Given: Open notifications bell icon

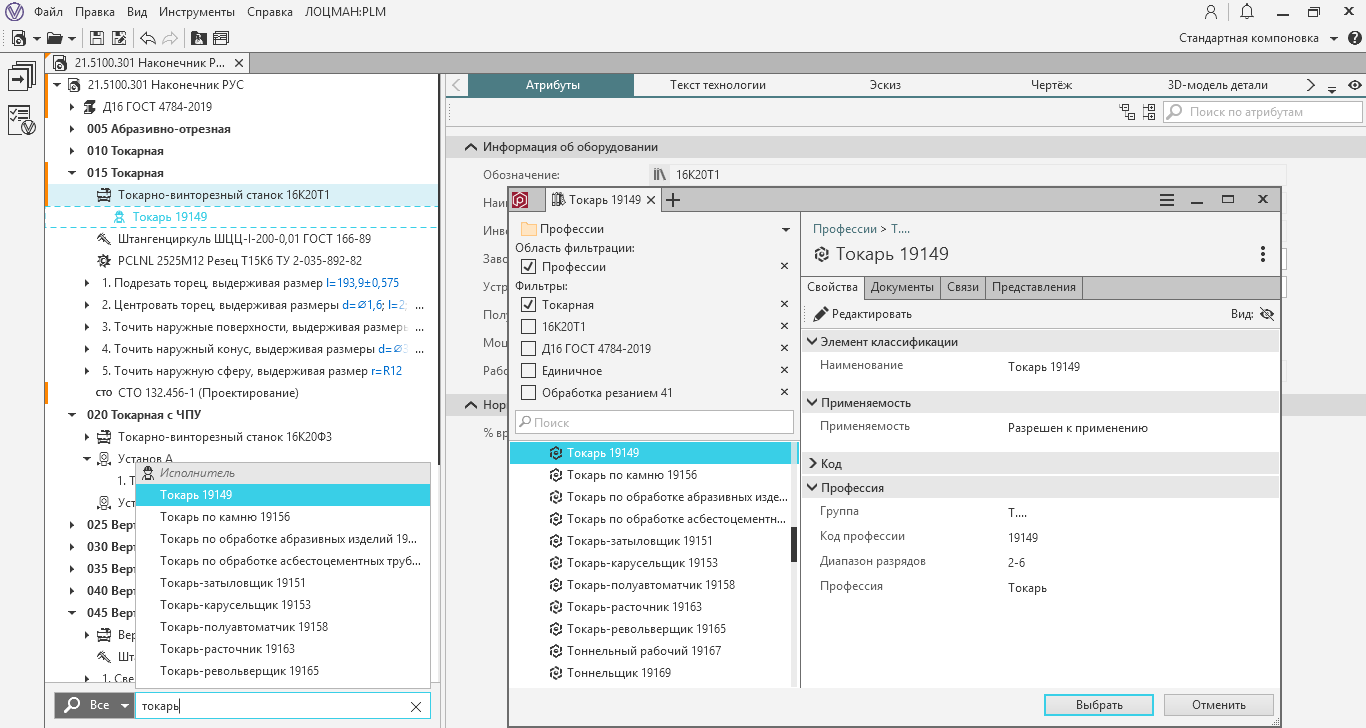Looking at the screenshot, I should click(x=1247, y=12).
